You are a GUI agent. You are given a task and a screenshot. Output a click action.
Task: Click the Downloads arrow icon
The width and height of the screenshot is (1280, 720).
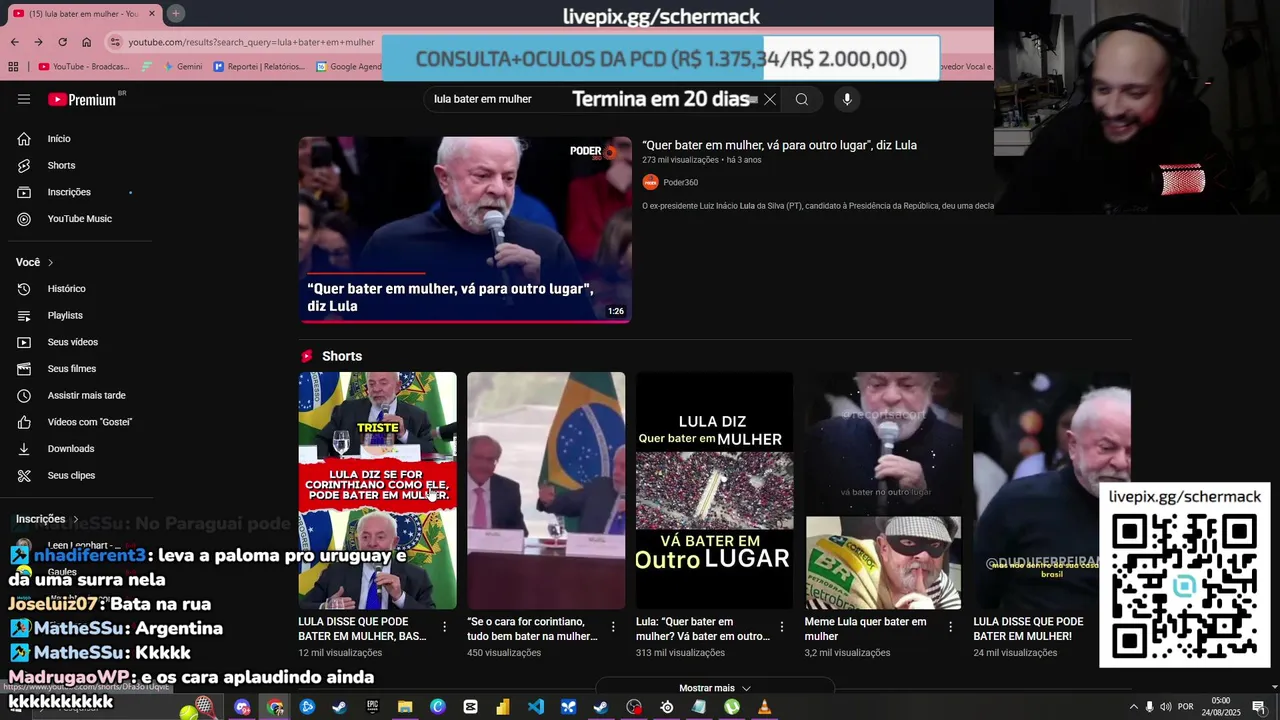24,449
